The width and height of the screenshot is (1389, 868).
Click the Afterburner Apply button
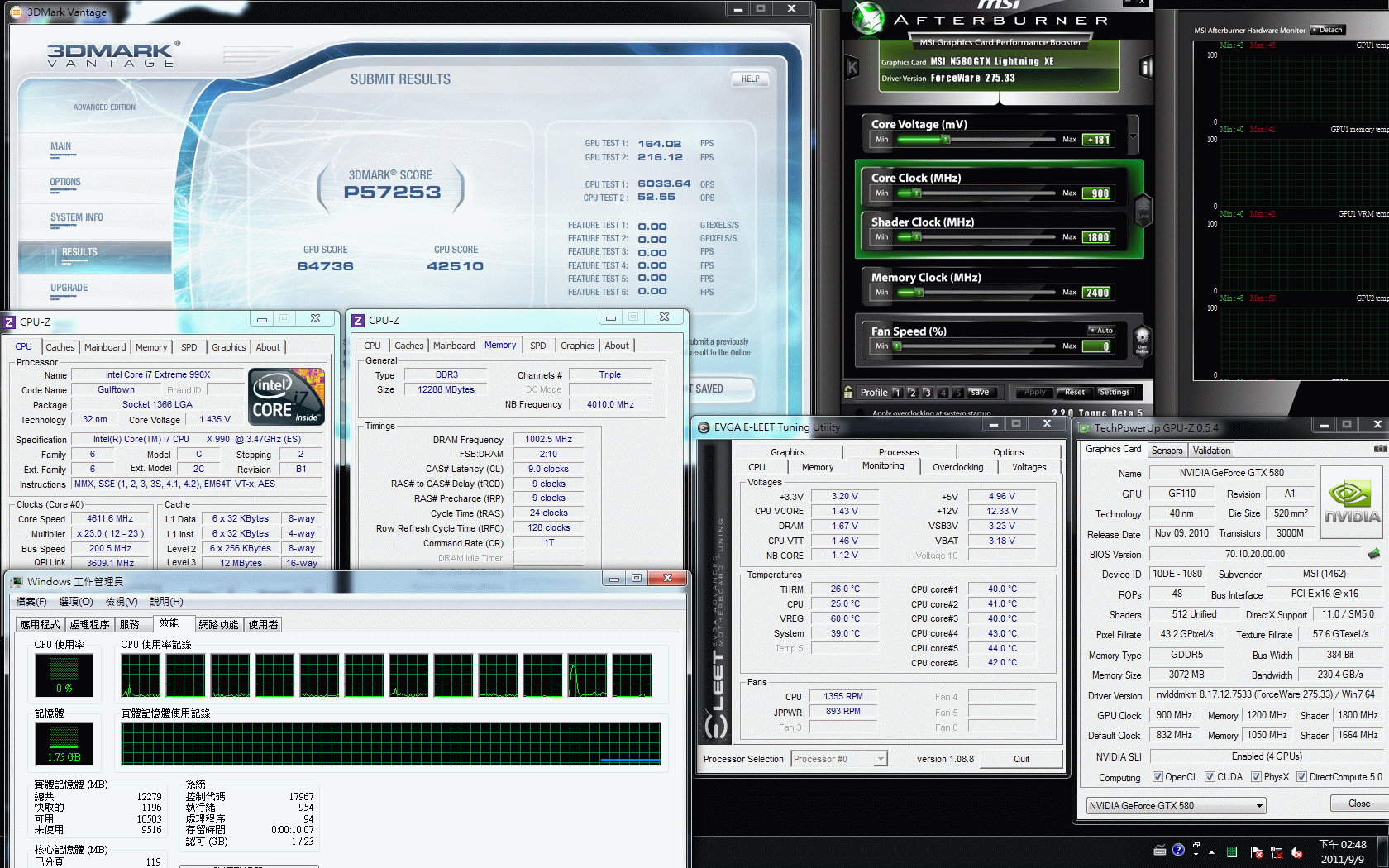(1035, 392)
